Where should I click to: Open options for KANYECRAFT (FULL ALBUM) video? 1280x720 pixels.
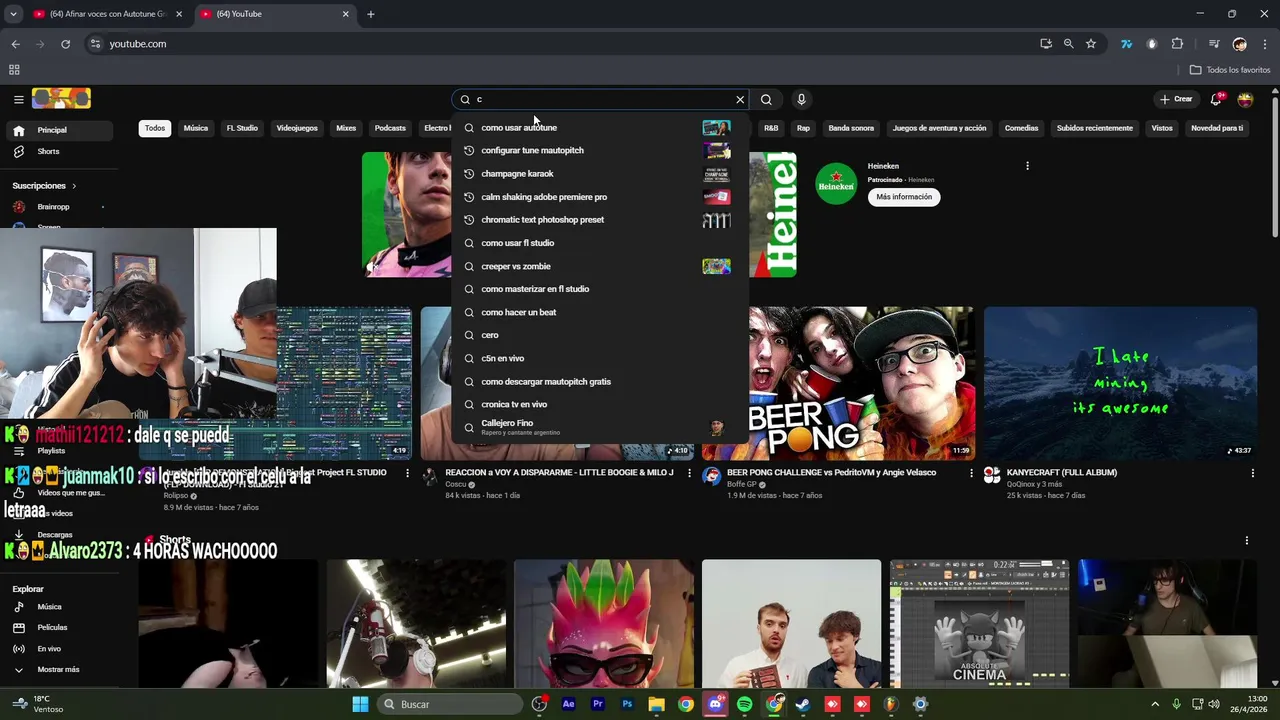(x=1253, y=473)
